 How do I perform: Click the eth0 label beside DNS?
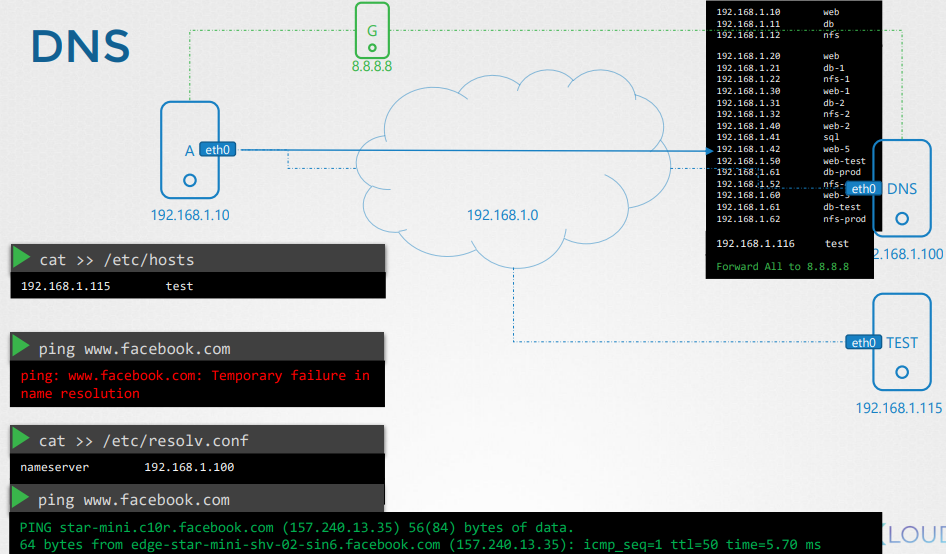(863, 189)
